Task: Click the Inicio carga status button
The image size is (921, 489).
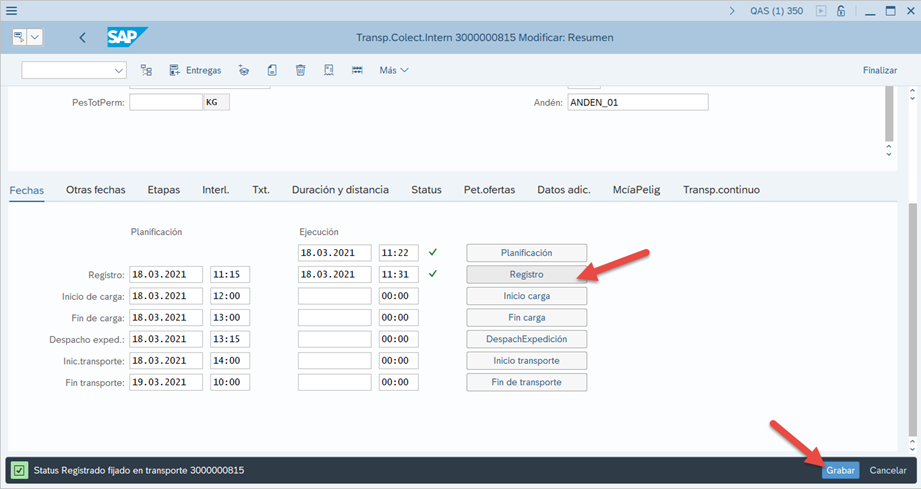Action: pos(526,296)
